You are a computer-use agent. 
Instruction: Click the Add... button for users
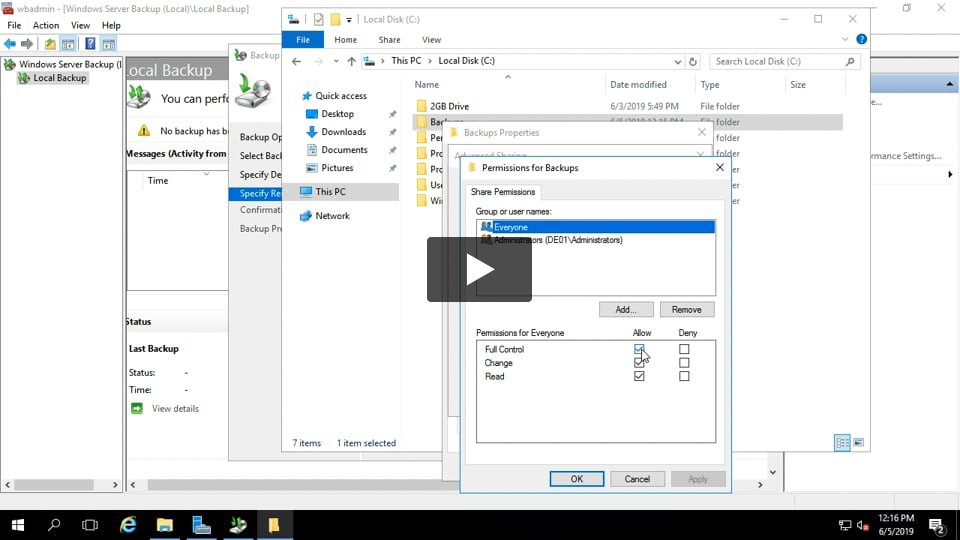pos(626,310)
